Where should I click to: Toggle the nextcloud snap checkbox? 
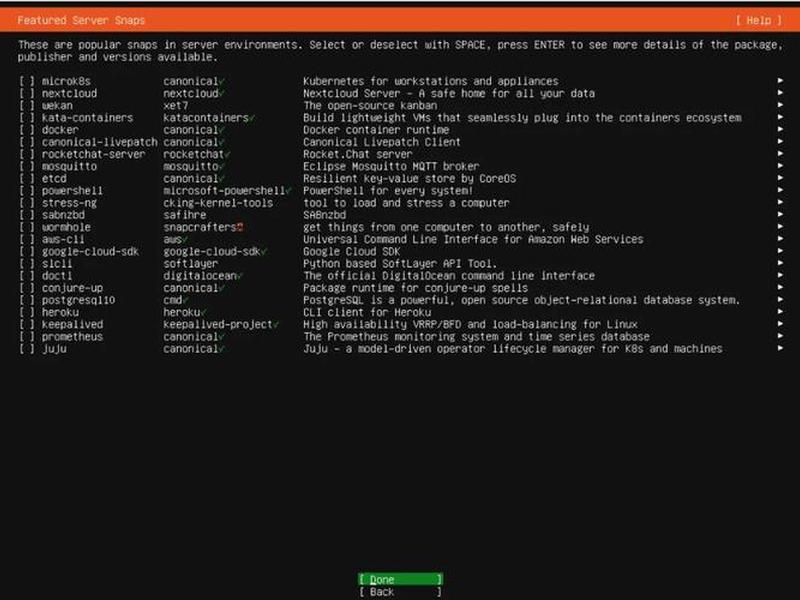27,93
